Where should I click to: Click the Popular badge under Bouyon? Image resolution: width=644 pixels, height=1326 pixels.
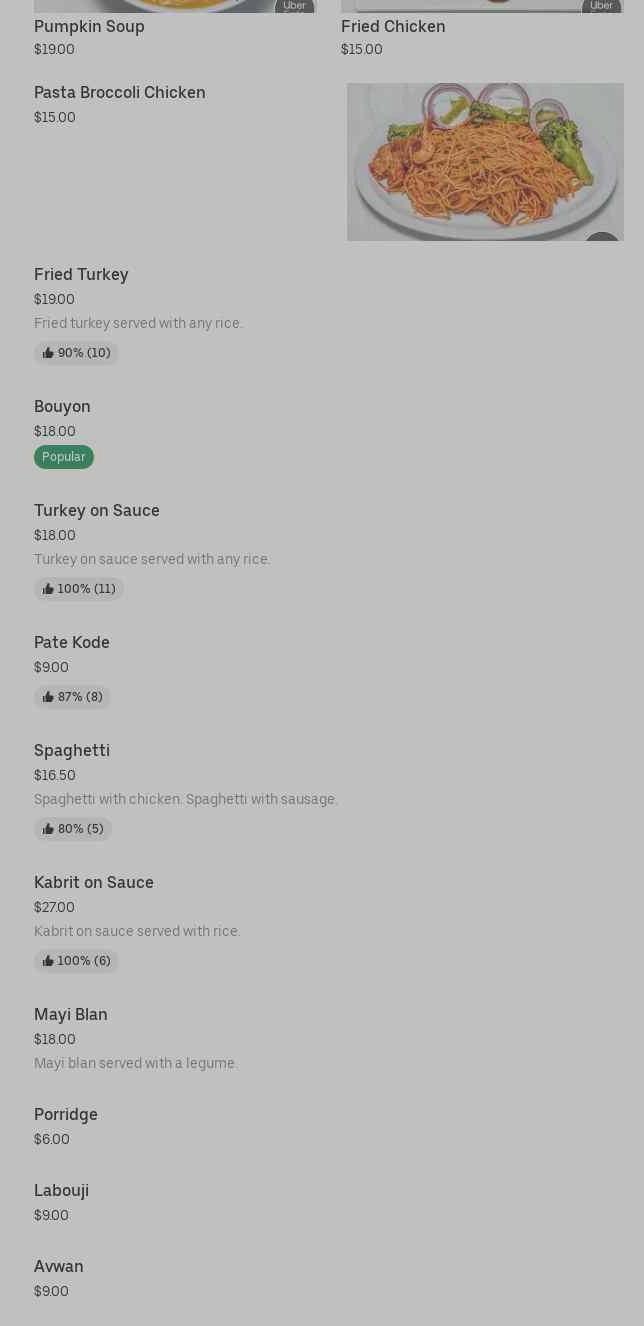(63, 457)
